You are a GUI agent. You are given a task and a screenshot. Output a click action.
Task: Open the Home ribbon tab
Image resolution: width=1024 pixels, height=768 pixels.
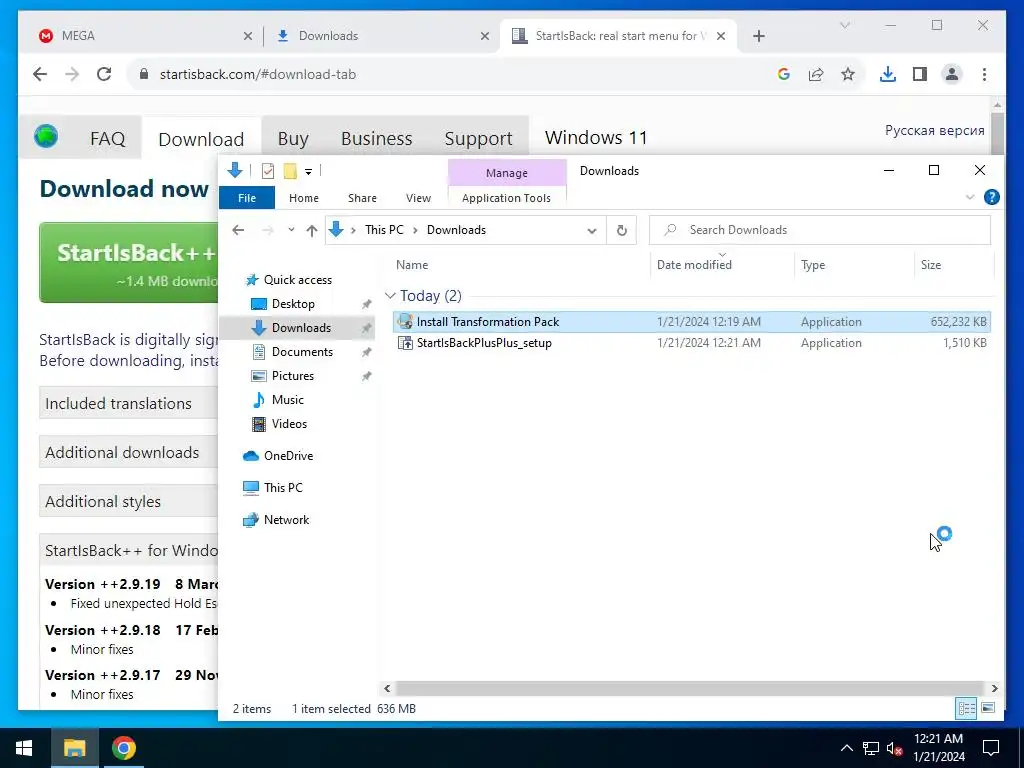point(304,198)
